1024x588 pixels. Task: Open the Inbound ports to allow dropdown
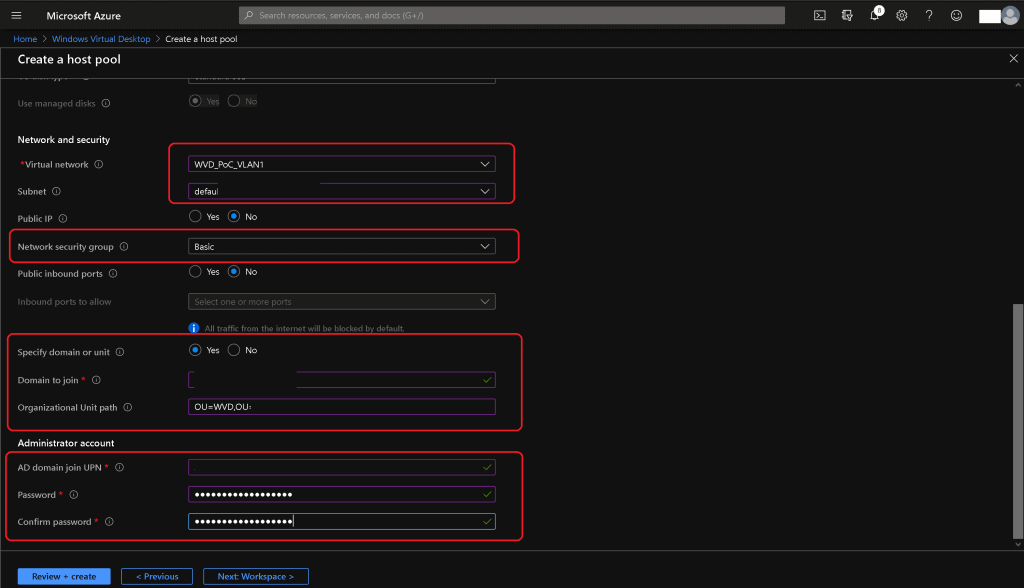pyautogui.click(x=342, y=302)
